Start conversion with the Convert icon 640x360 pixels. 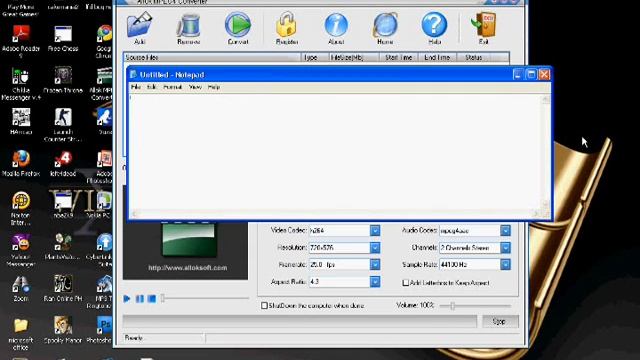[238, 28]
